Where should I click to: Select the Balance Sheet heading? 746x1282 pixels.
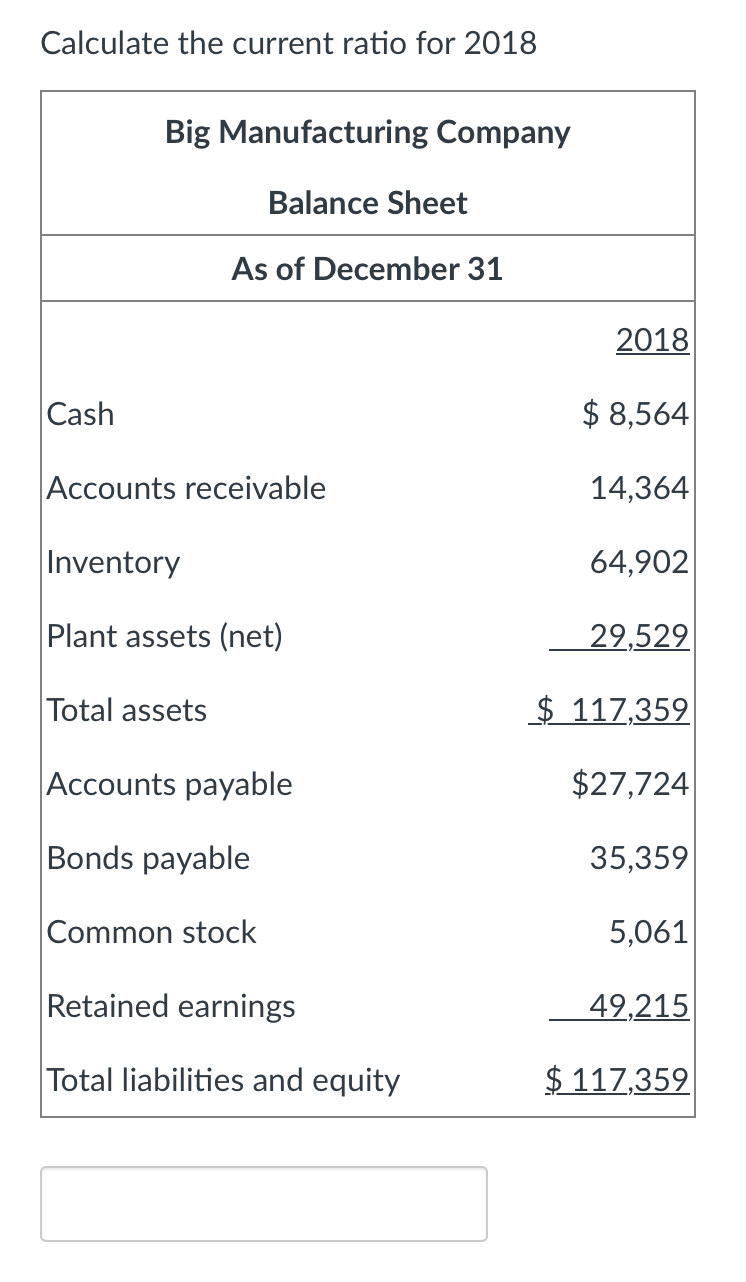(x=367, y=203)
